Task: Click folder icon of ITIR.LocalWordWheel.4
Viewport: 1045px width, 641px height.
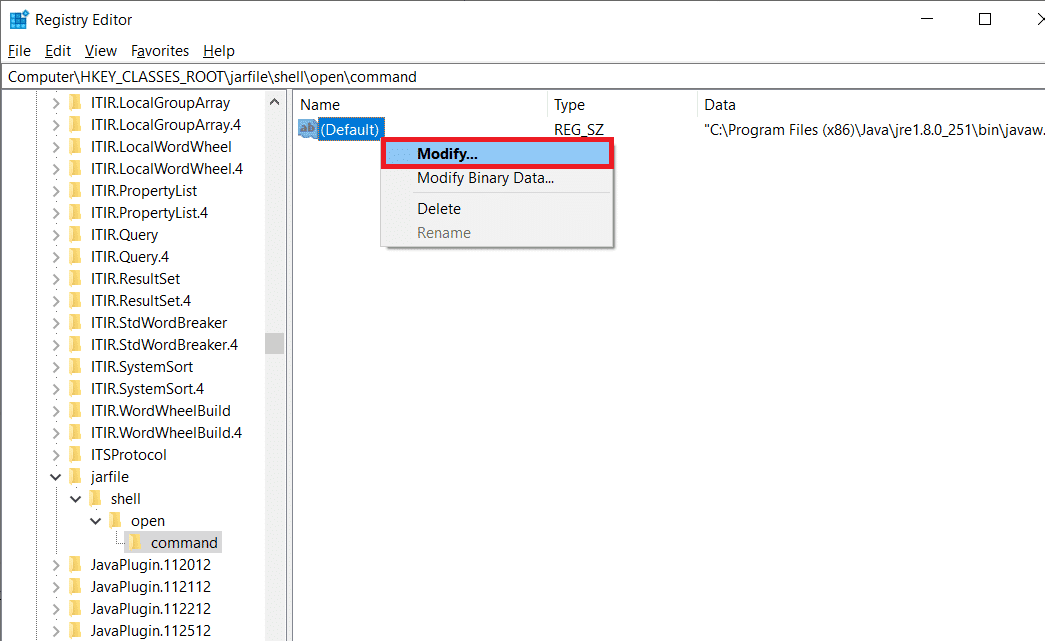Action: coord(76,169)
